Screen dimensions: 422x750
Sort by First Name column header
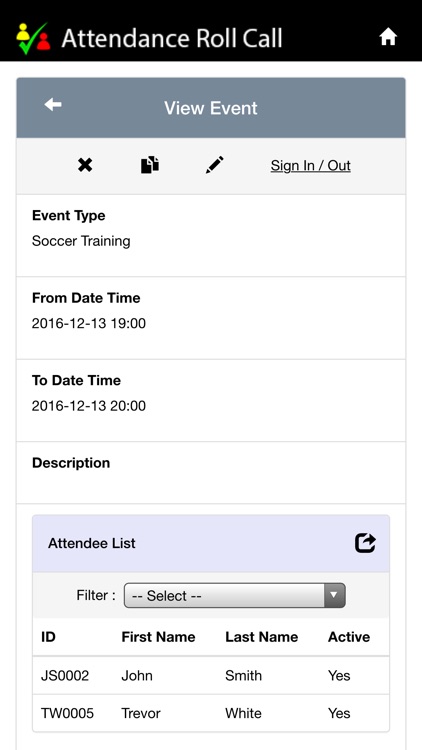[158, 637]
